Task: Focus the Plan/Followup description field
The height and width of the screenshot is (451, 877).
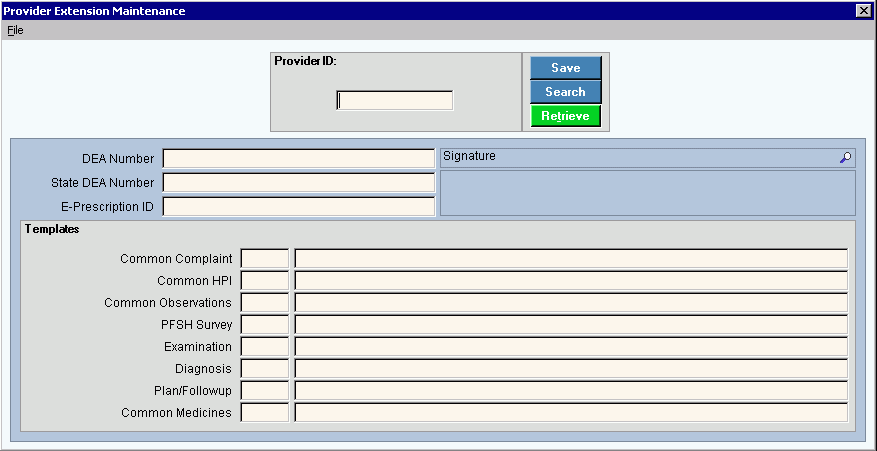Action: click(x=571, y=391)
